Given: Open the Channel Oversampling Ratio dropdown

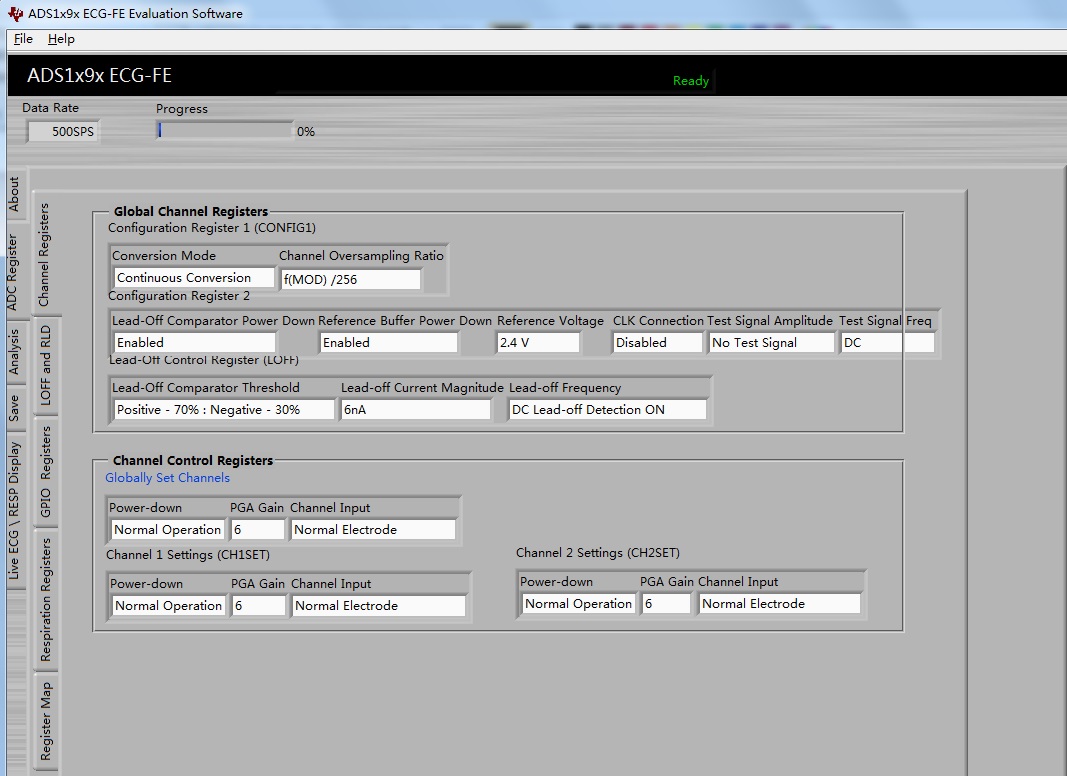Looking at the screenshot, I should tap(351, 279).
